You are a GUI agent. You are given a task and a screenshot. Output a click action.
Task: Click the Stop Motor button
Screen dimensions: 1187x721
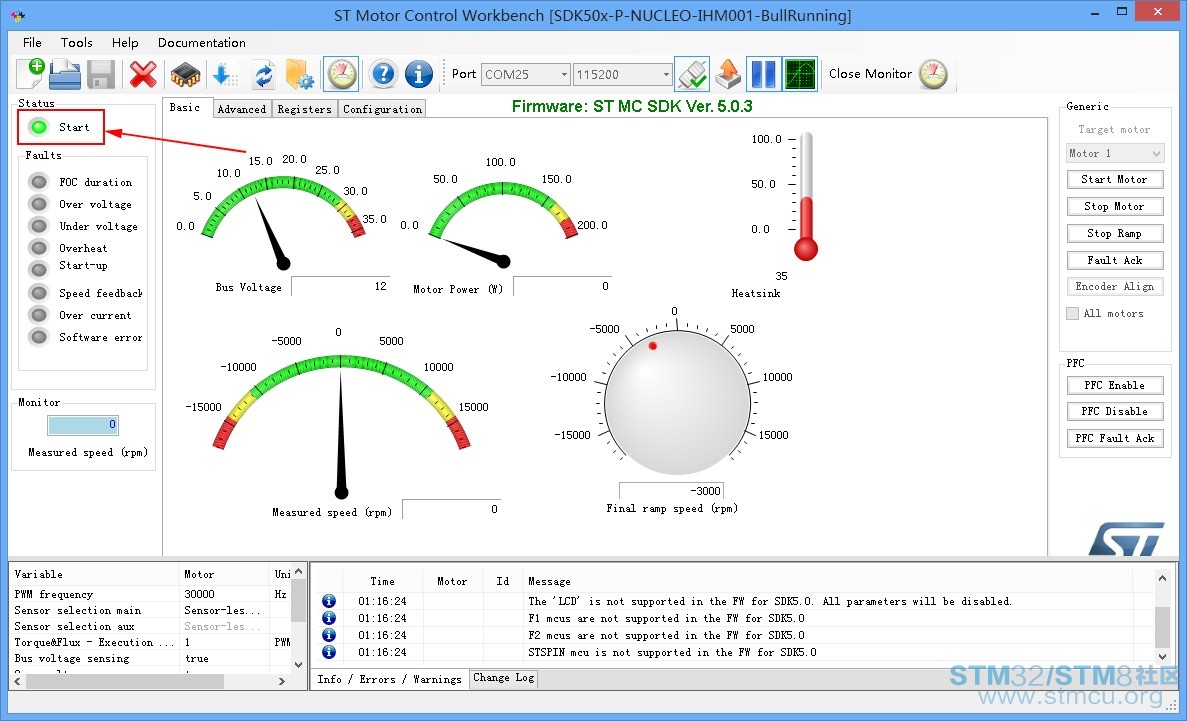click(1114, 206)
